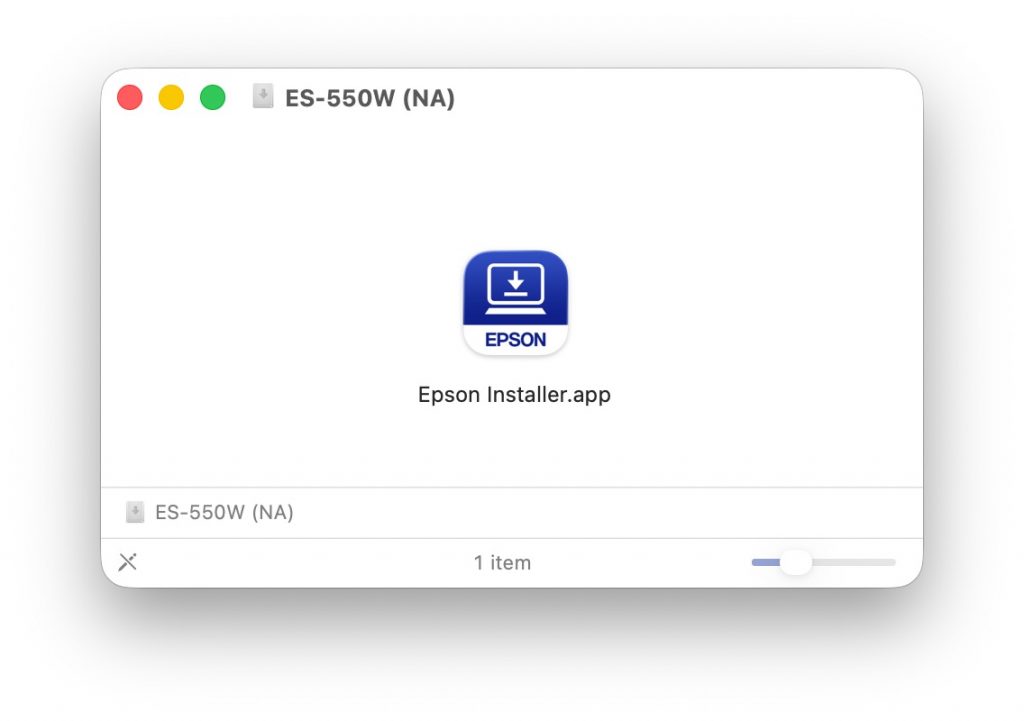
Task: Close the ES-550W window with red button
Action: (x=130, y=97)
